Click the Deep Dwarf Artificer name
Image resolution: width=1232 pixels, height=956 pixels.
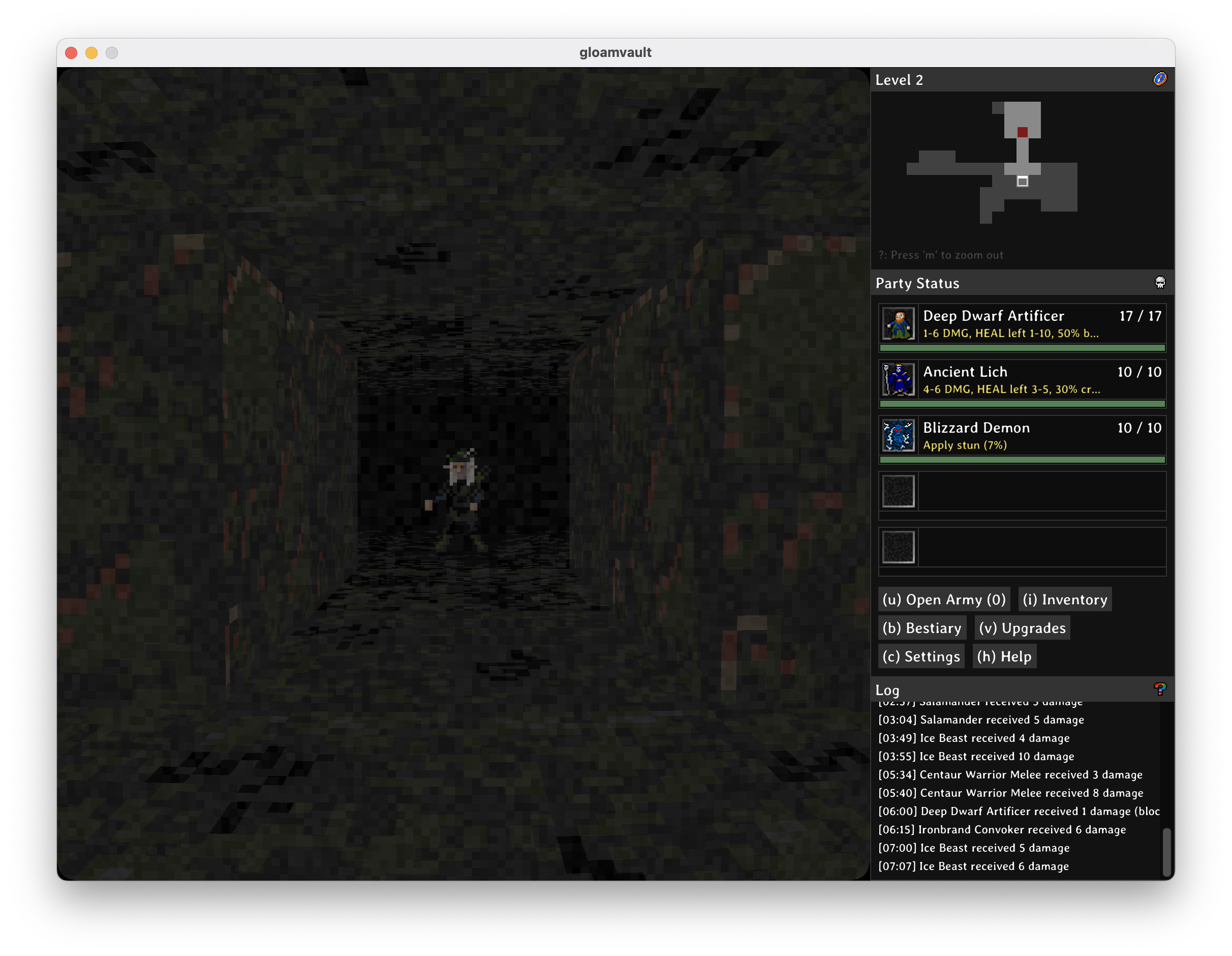(x=993, y=315)
